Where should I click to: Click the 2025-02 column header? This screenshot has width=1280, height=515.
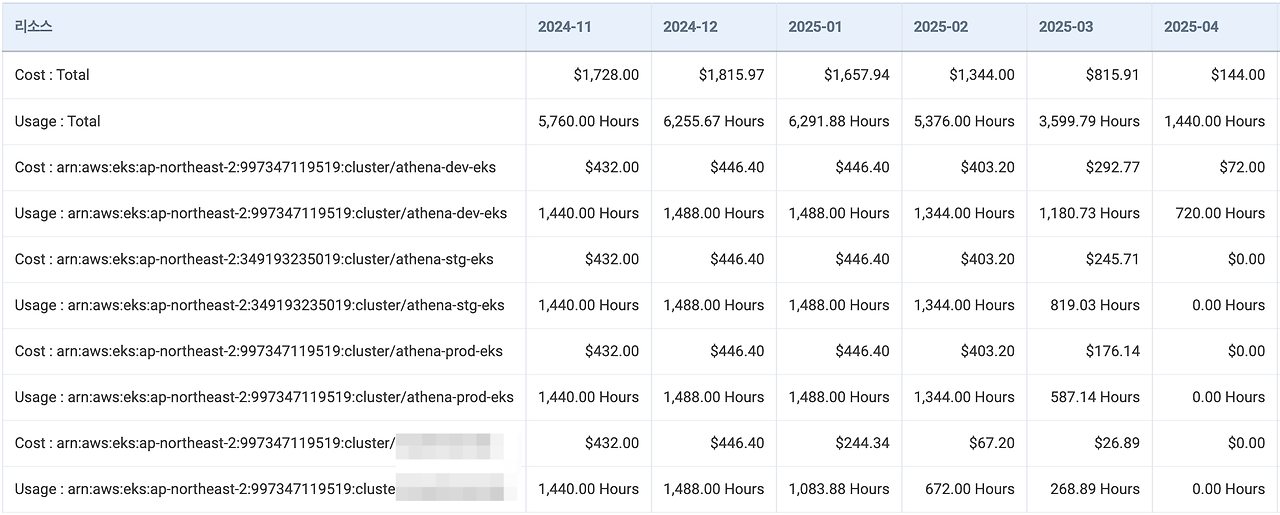(x=964, y=27)
